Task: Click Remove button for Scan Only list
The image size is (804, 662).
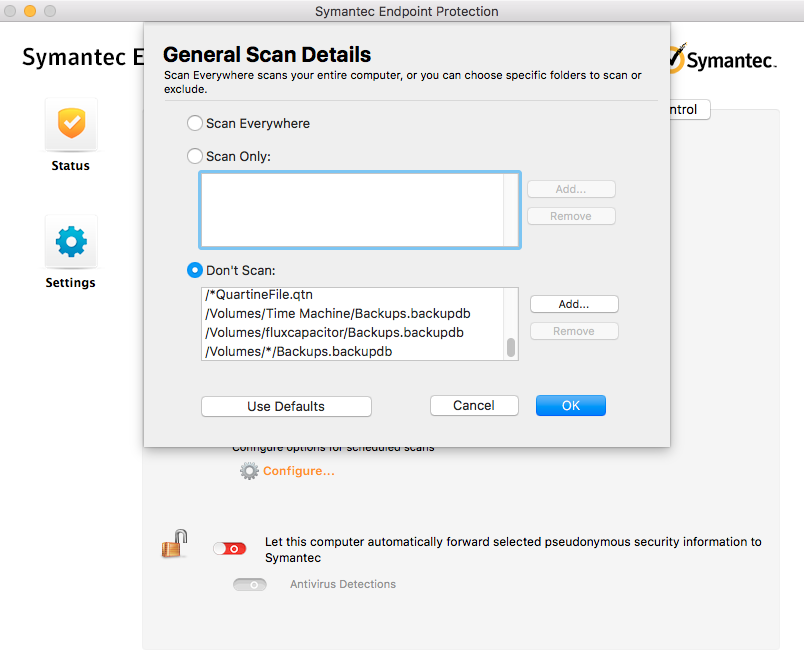Action: point(571,216)
